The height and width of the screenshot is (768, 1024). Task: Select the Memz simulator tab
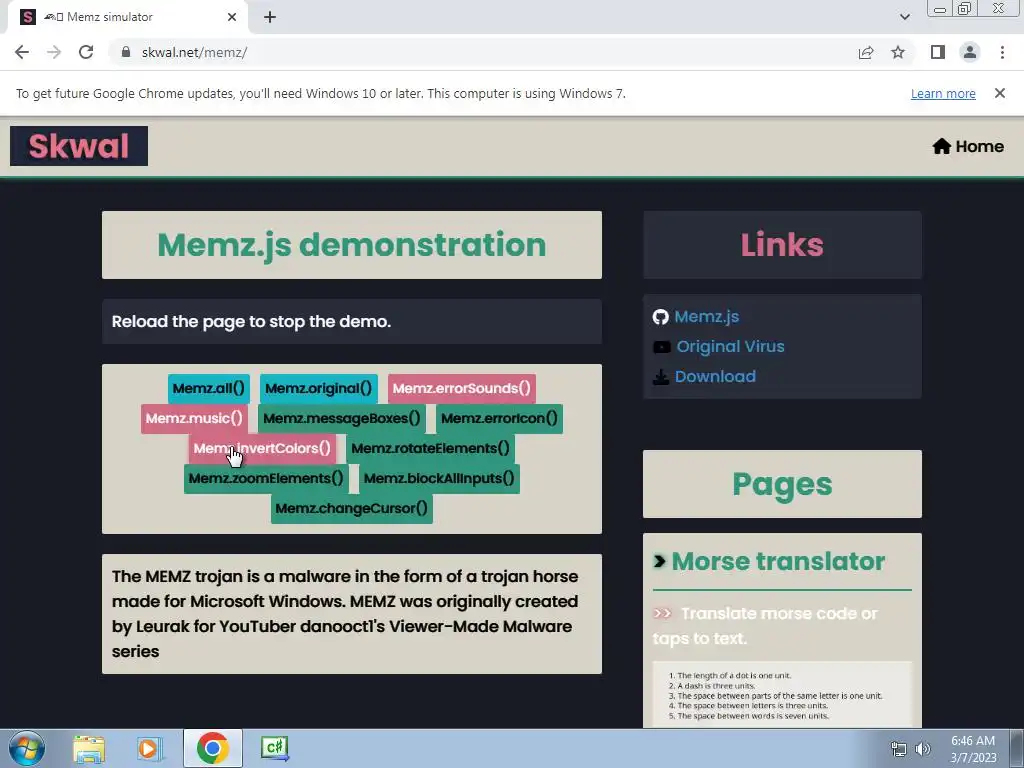[128, 17]
